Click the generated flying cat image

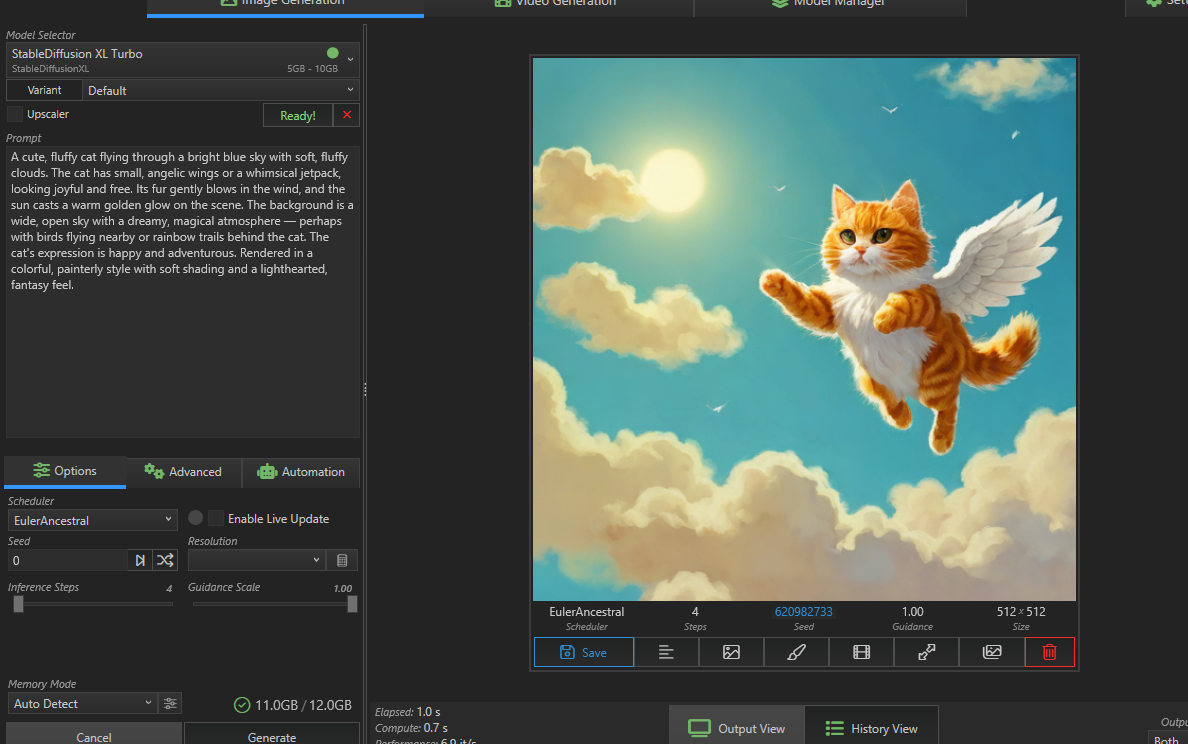[804, 329]
